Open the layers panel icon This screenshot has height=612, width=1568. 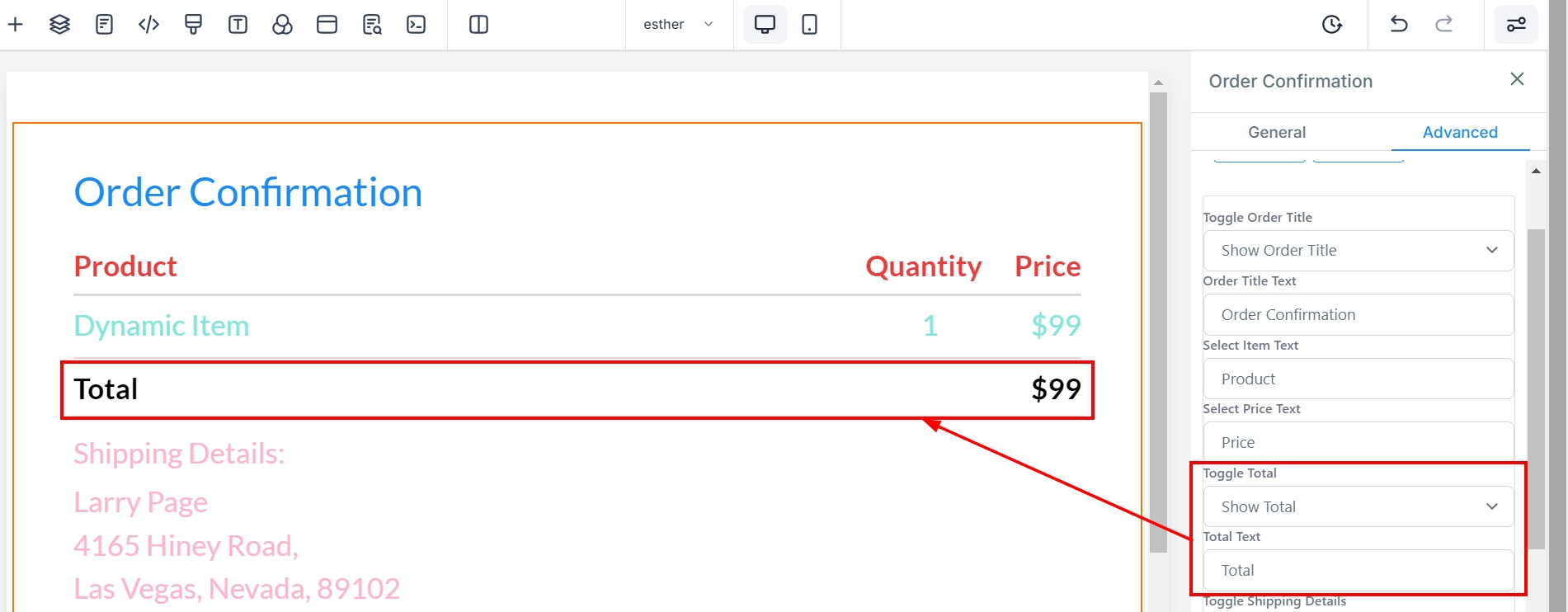click(59, 25)
